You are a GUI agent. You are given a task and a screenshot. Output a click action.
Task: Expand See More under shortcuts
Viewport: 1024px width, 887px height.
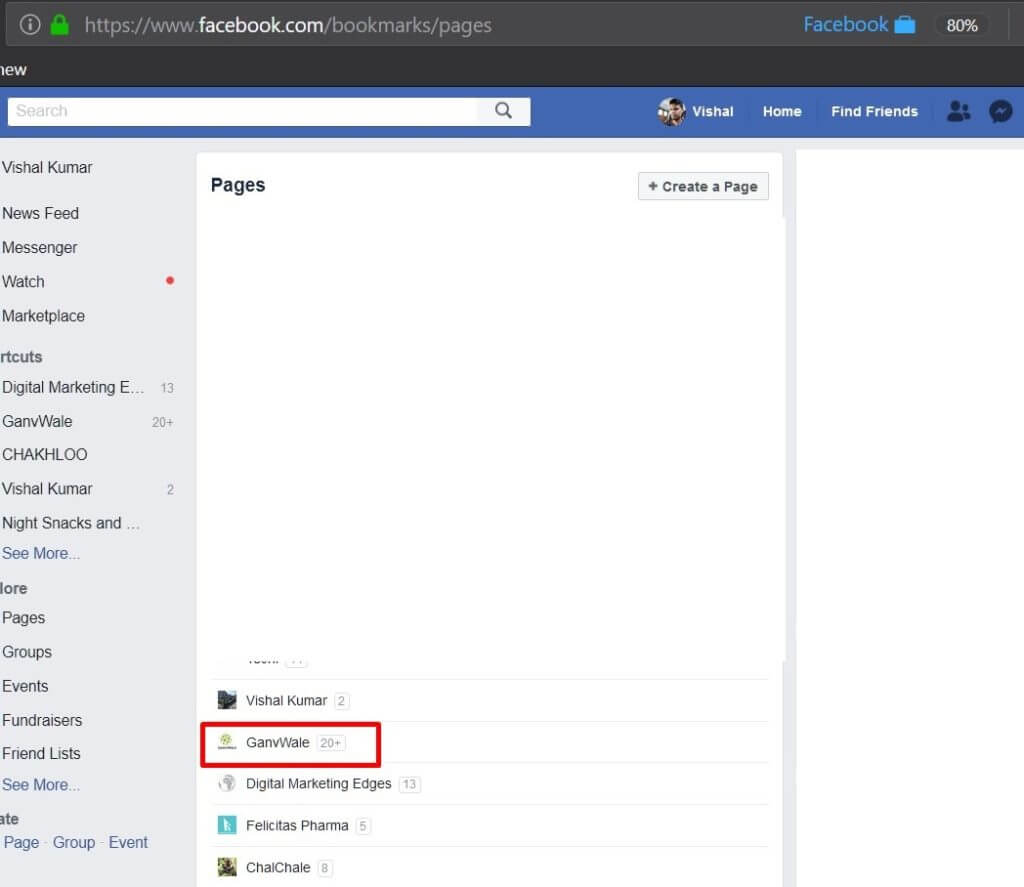[40, 553]
